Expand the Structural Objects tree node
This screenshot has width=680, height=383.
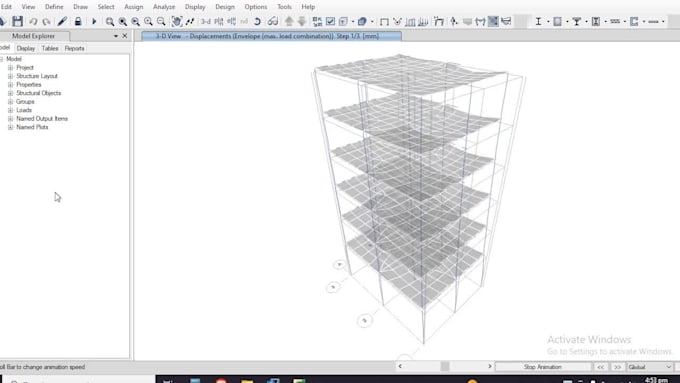click(x=10, y=93)
